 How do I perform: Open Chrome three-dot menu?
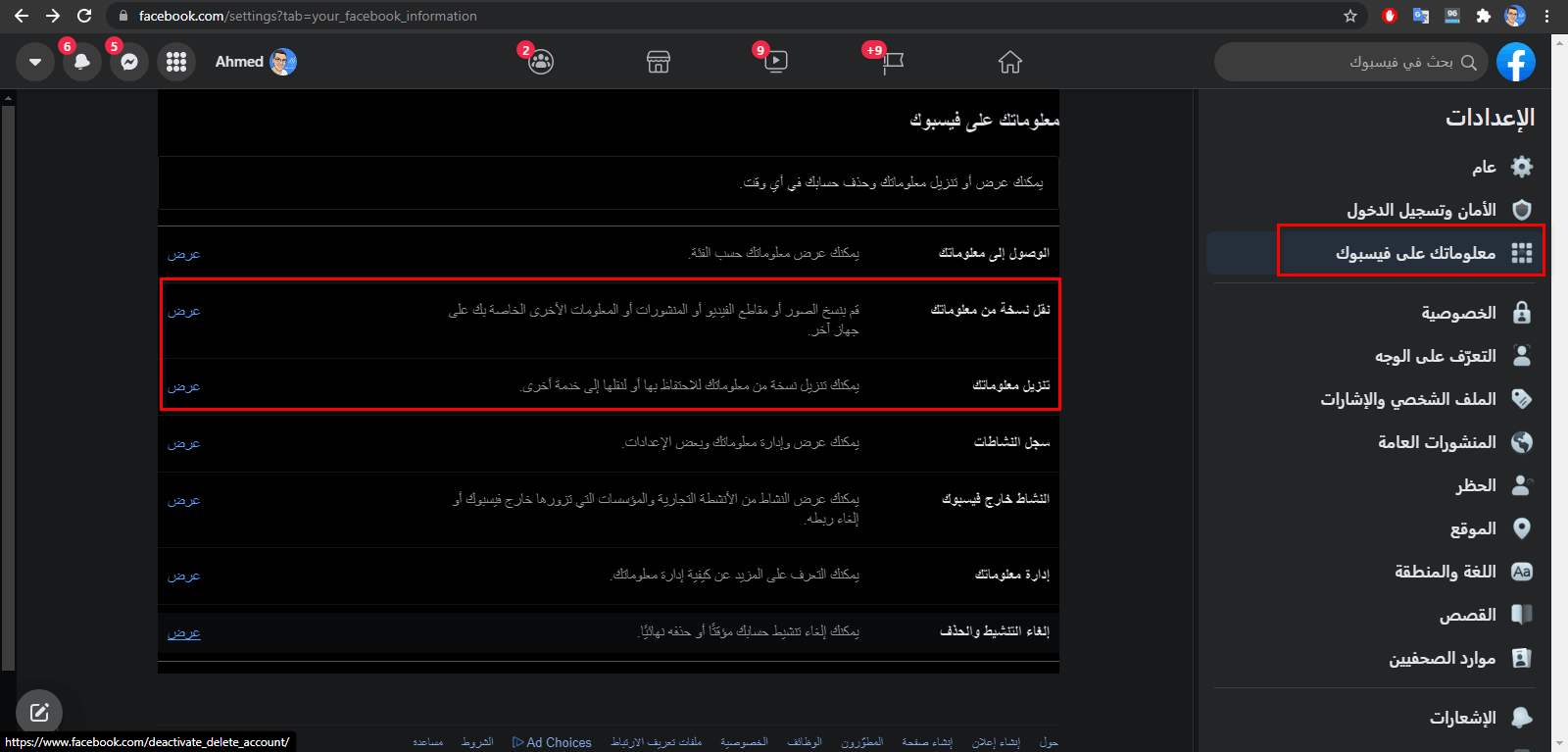pos(1546,16)
